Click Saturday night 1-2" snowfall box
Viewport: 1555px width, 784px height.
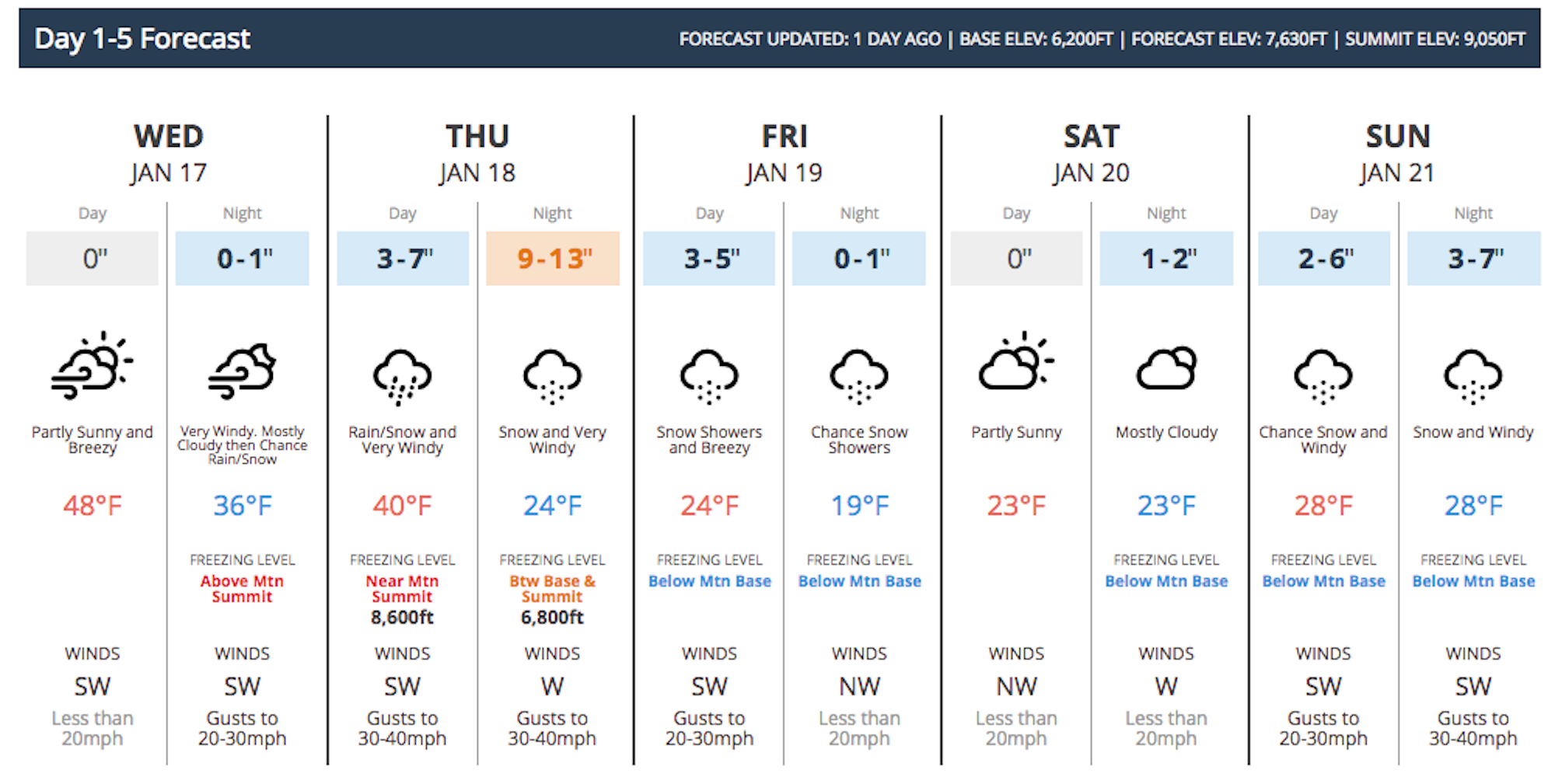[1166, 259]
